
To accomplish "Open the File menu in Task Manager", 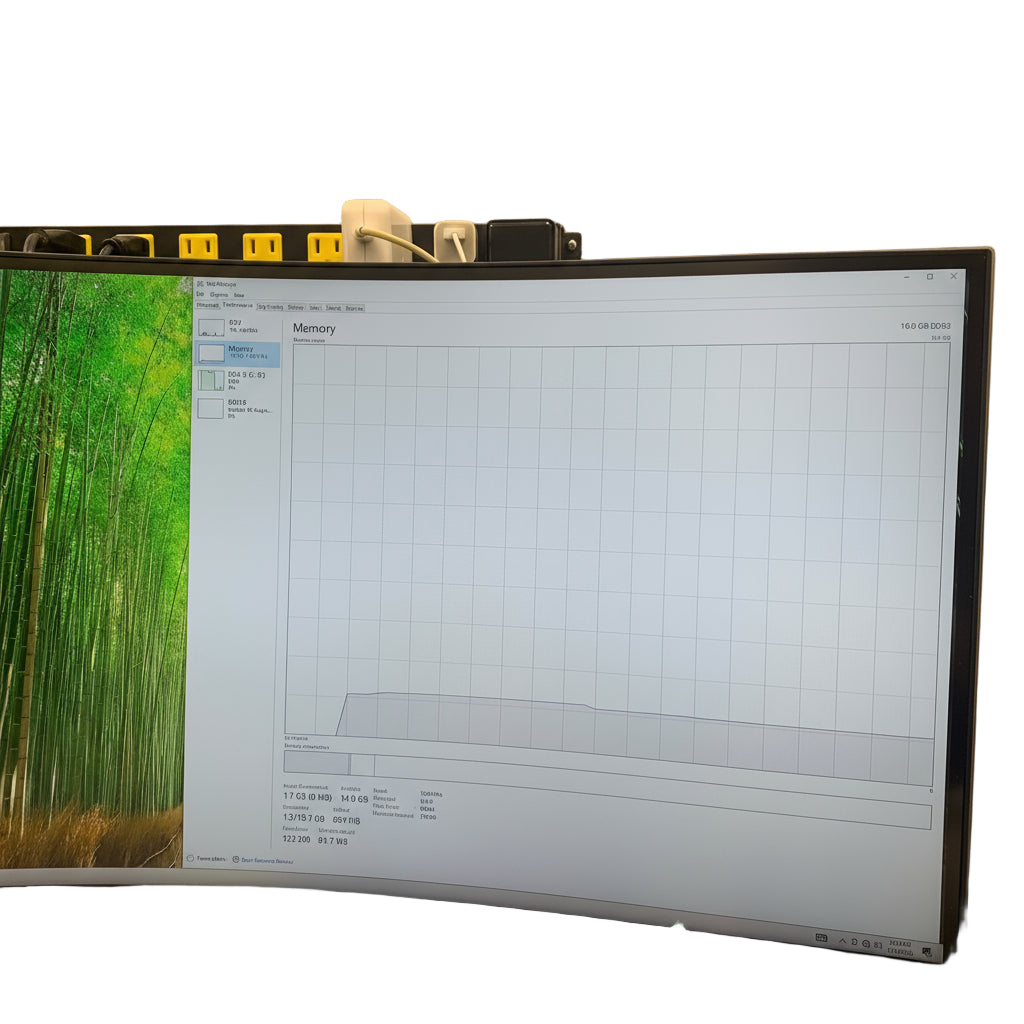I will pyautogui.click(x=200, y=295).
